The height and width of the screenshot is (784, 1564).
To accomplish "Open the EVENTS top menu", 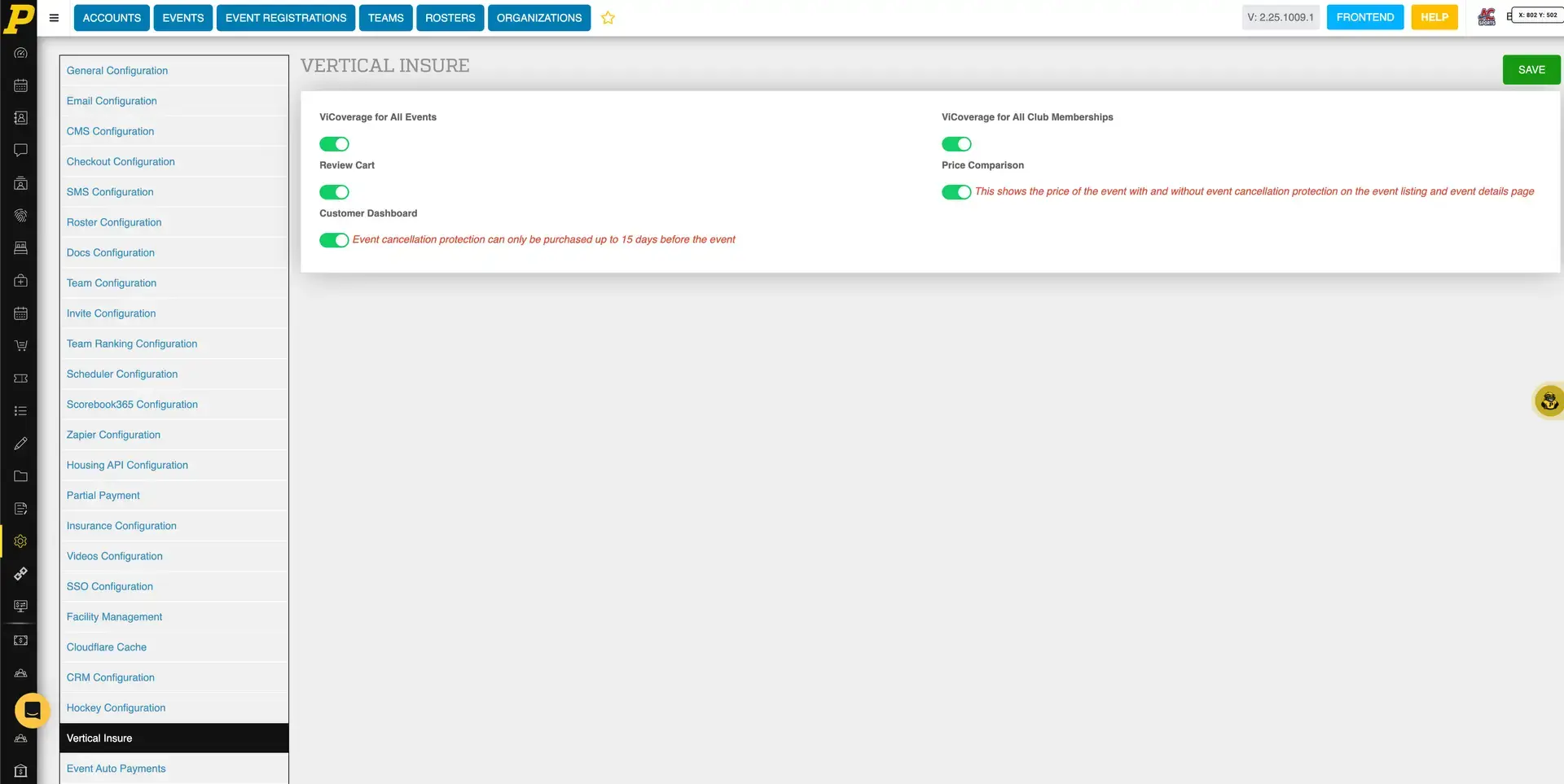I will coord(183,18).
